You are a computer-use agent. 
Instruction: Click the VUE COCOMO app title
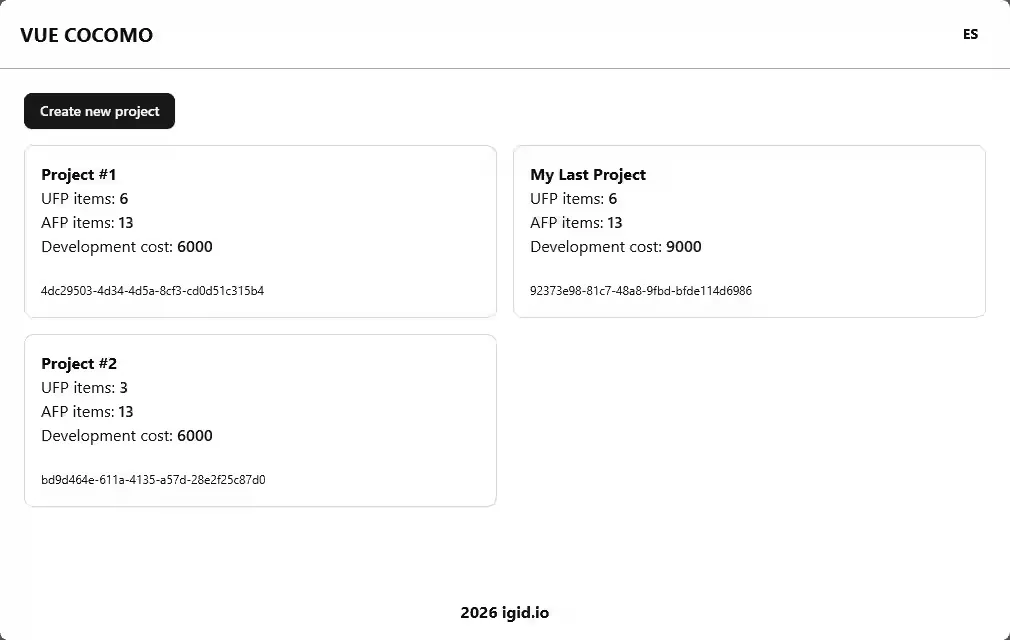tap(86, 35)
